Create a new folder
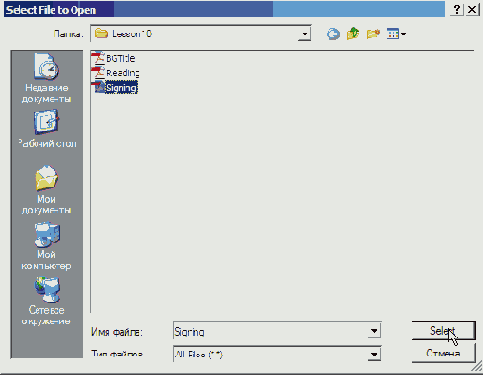Image resolution: width=483 pixels, height=375 pixels. 373,34
